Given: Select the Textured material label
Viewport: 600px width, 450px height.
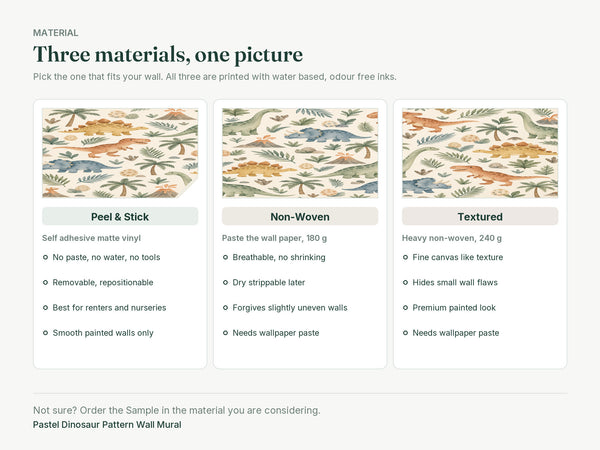Looking at the screenshot, I should click(480, 217).
